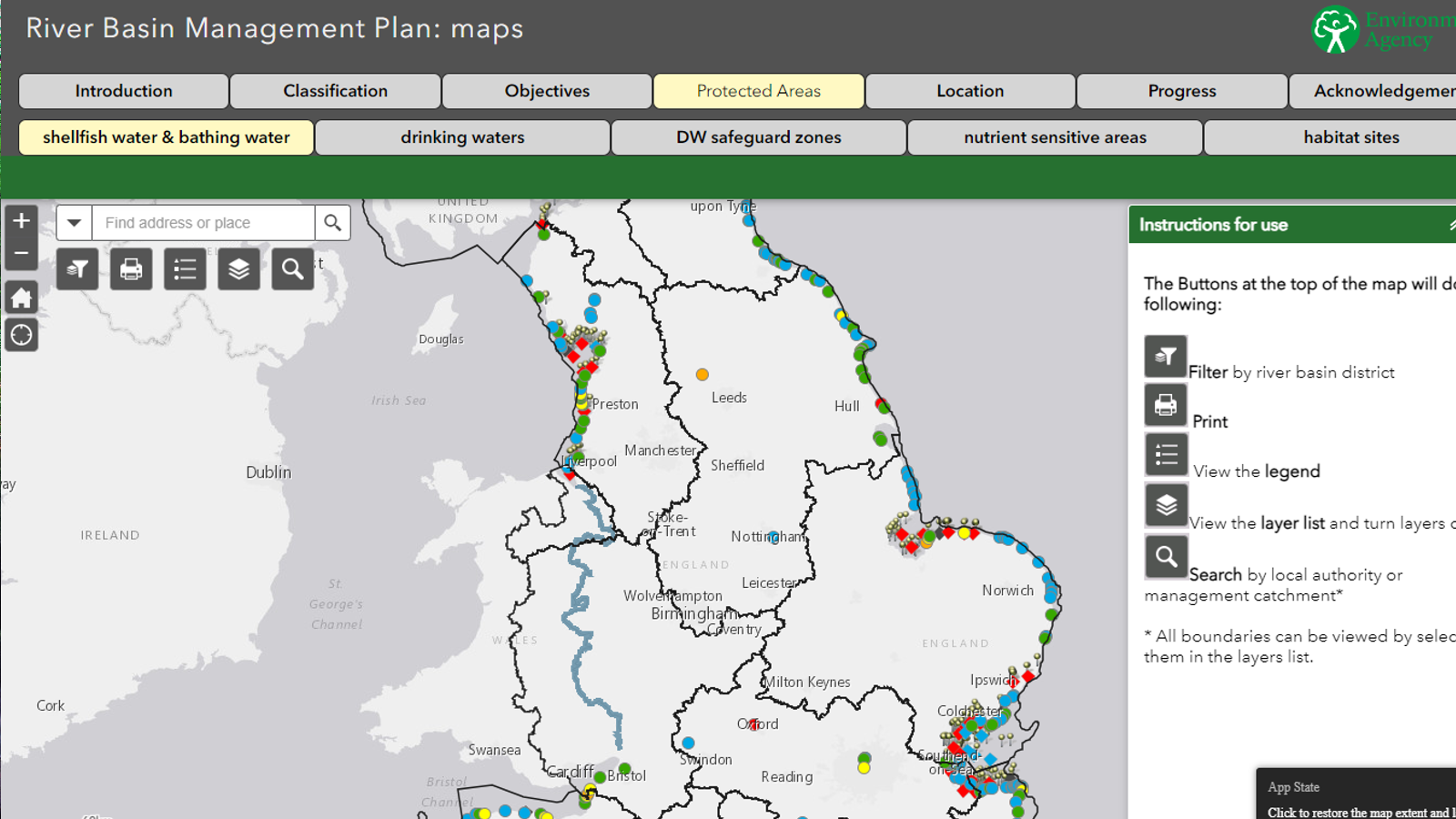Open the layer list tool

pos(238,269)
